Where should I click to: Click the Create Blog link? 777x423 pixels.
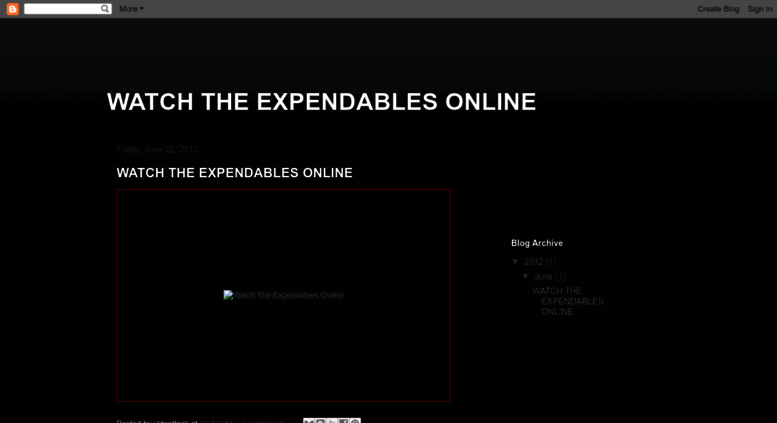tap(717, 9)
